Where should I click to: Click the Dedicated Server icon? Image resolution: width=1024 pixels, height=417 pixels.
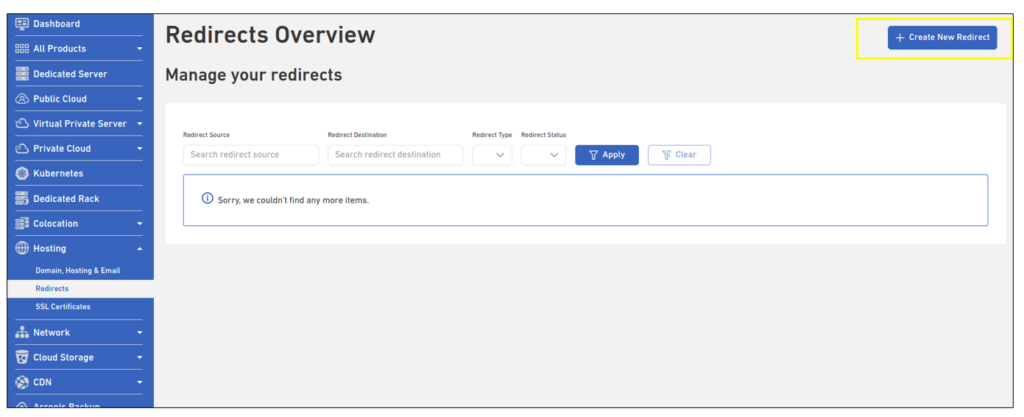pos(22,74)
